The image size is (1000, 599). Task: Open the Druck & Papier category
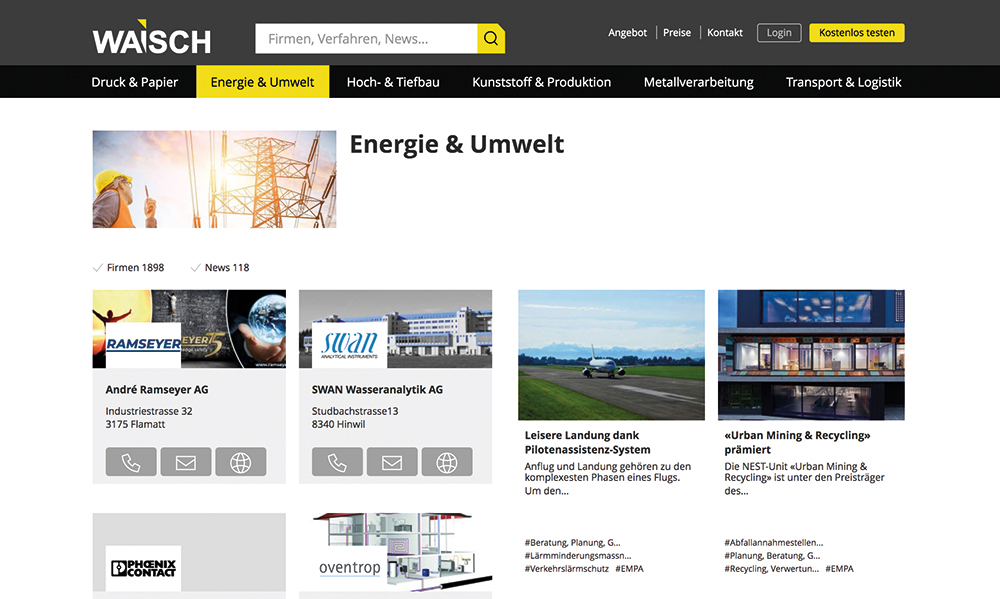[x=135, y=82]
